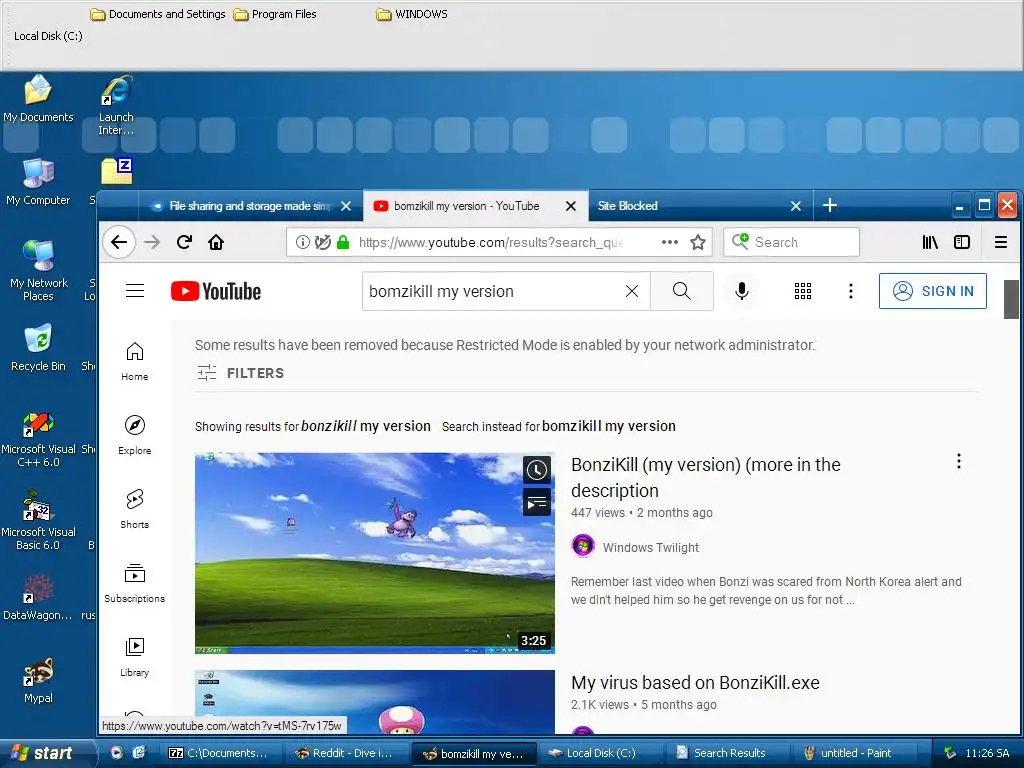1024x768 pixels.
Task: Click the browser forward arrow
Action: 152,242
